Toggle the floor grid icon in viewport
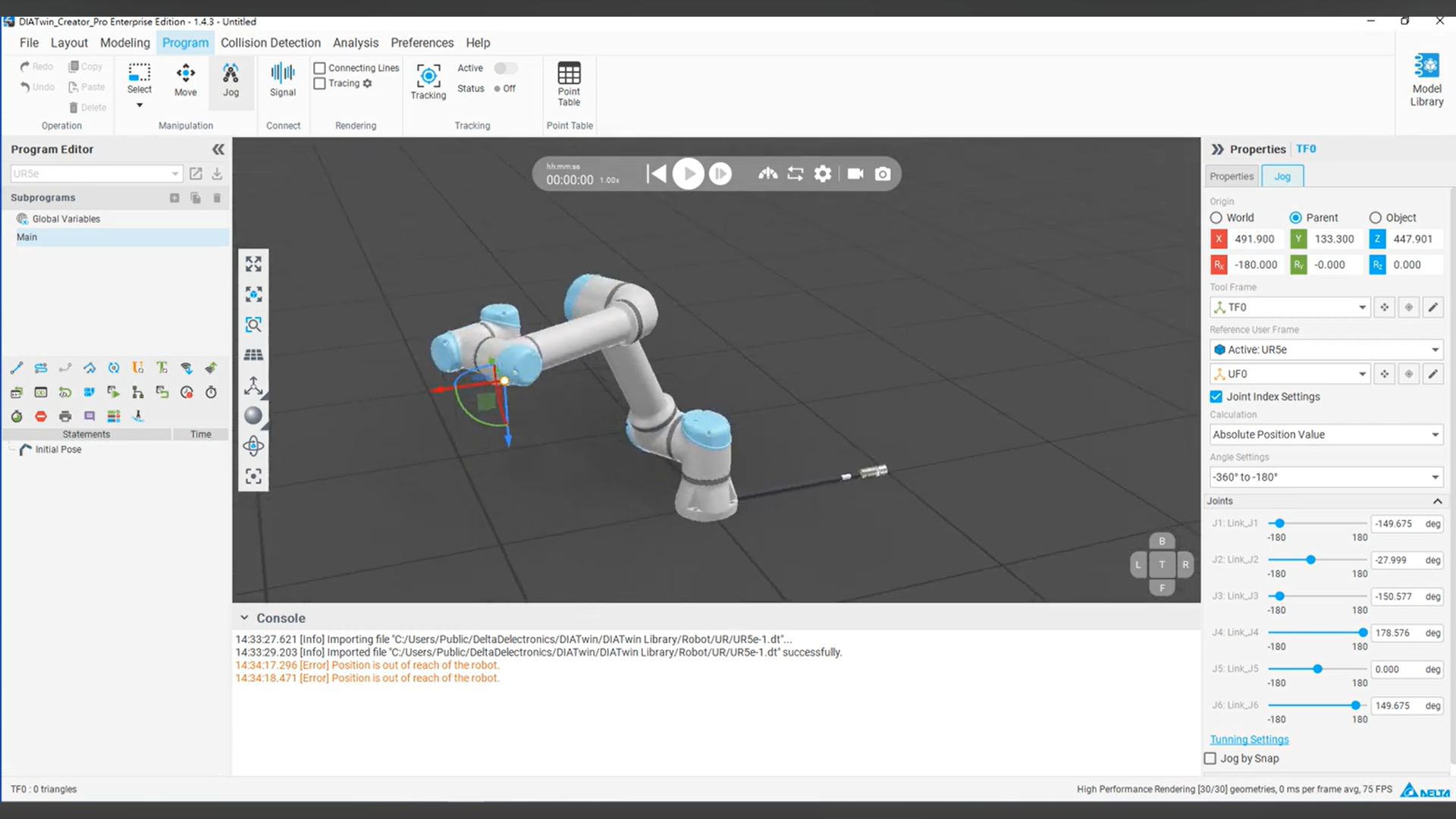The height and width of the screenshot is (819, 1456). [253, 355]
